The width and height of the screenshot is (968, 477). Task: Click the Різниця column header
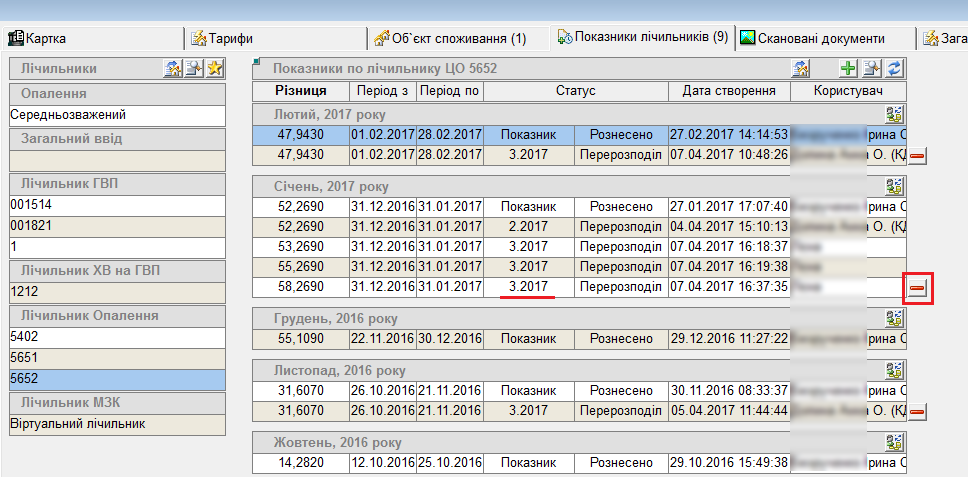pos(300,91)
